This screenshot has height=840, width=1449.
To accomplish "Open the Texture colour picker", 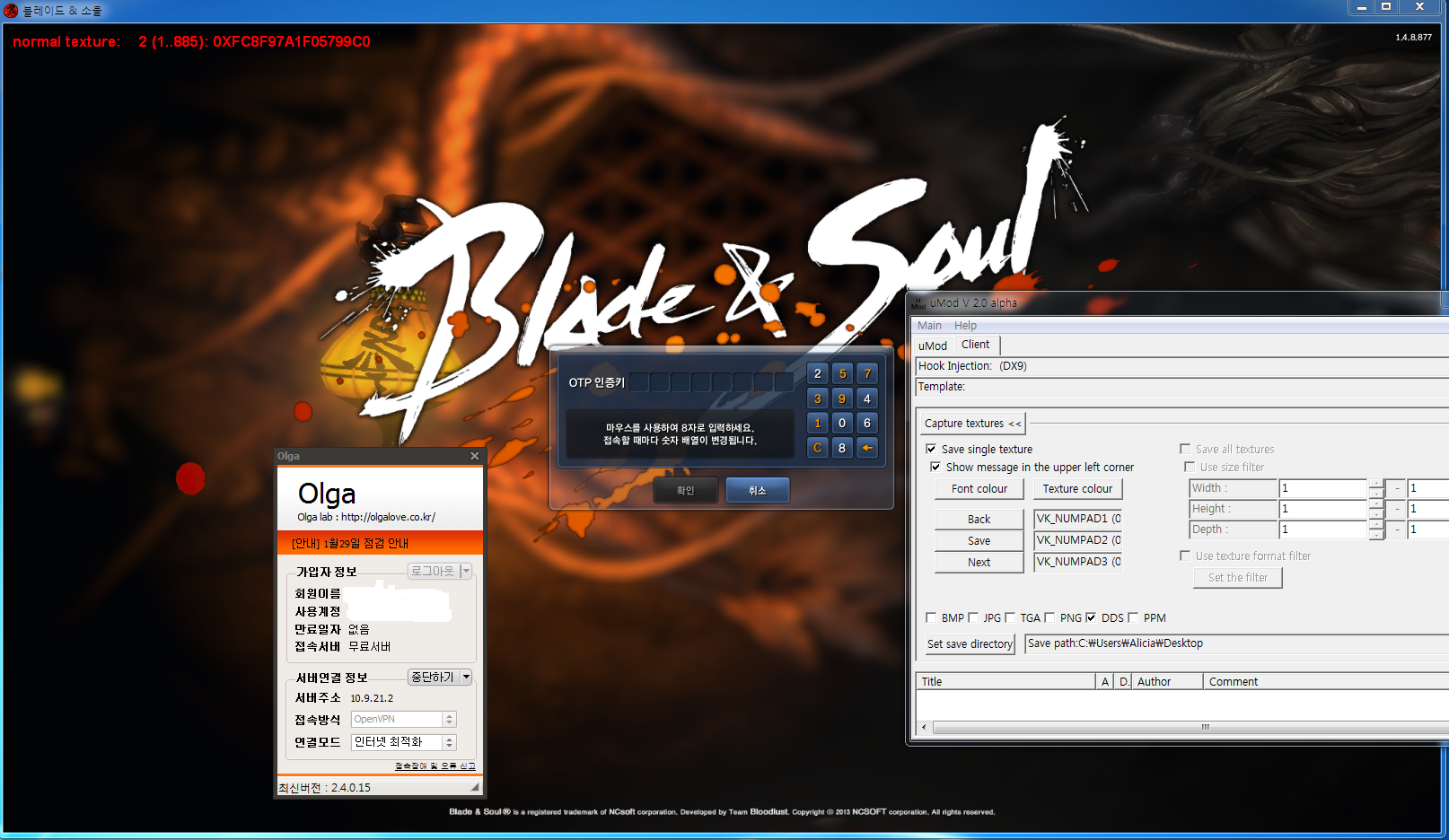I will point(1077,489).
